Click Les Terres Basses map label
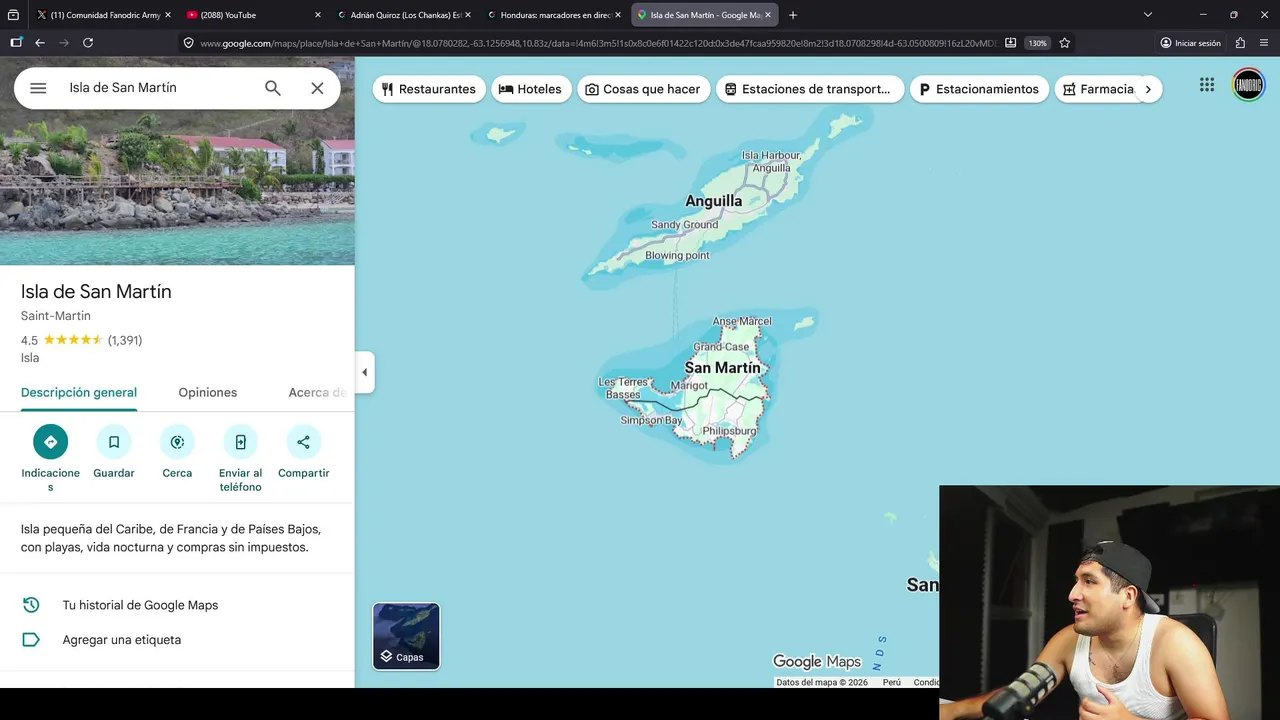 tap(623, 388)
